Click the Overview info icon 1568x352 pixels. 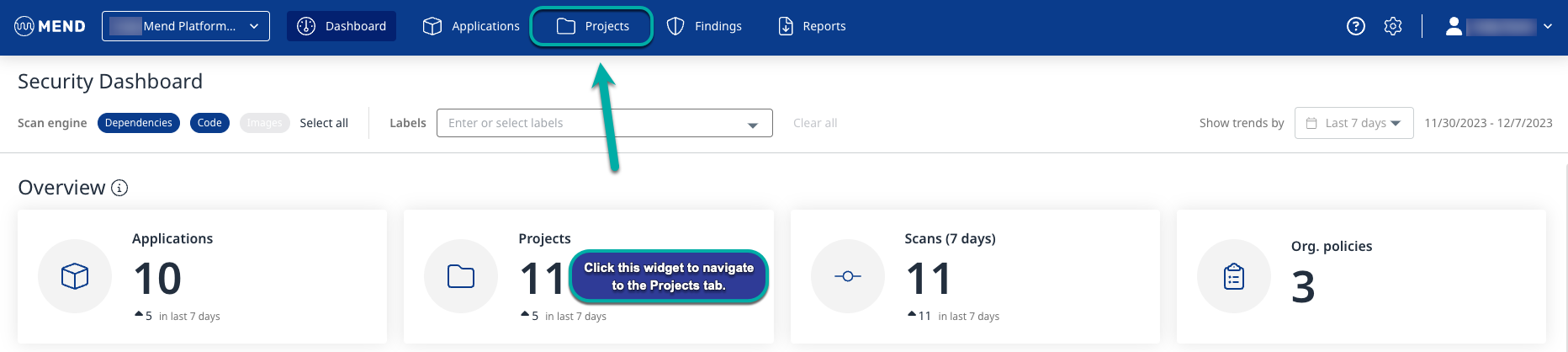[119, 188]
